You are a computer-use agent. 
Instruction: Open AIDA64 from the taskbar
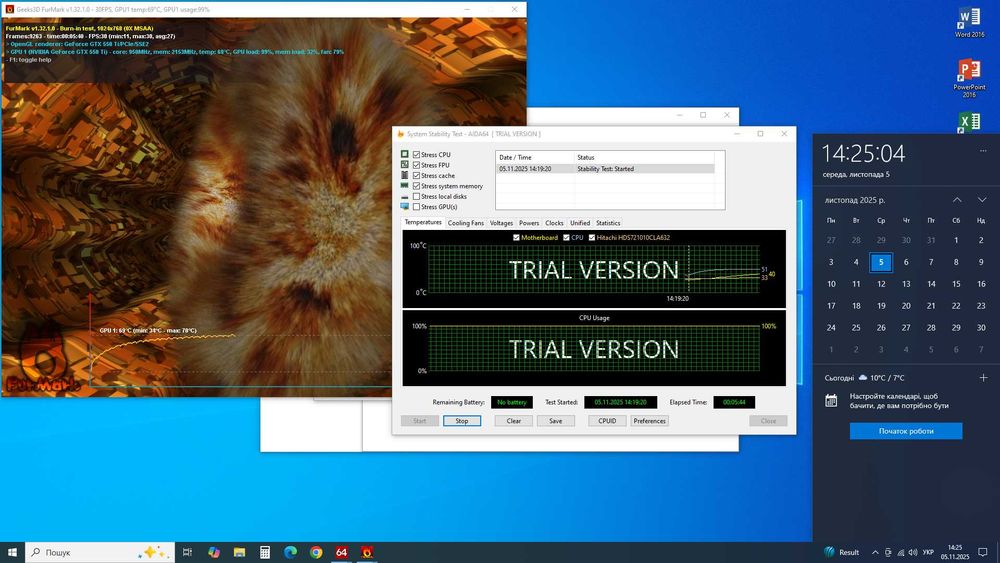[x=342, y=552]
